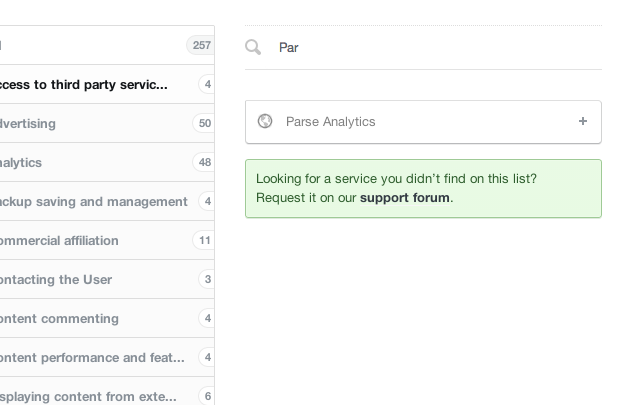630x405 pixels.
Task: Open the Advertising category
Action: coord(107,123)
